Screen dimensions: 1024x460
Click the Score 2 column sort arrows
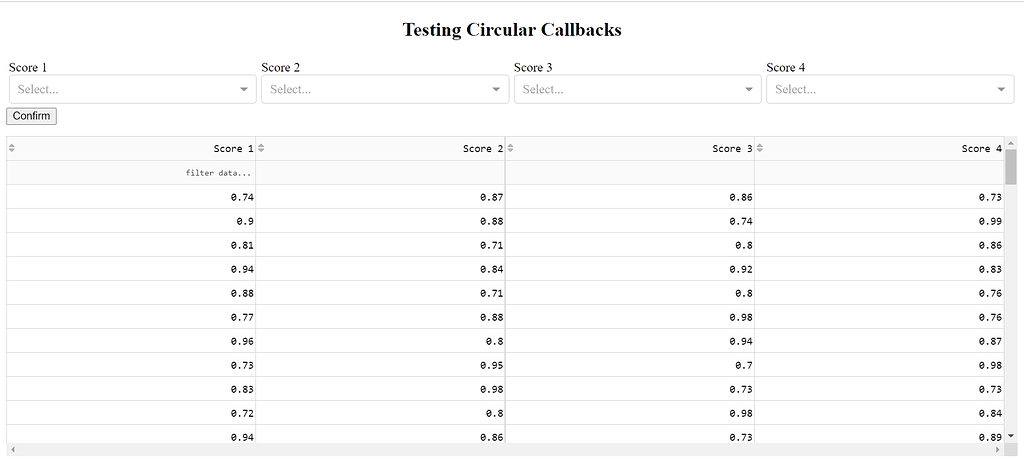click(261, 148)
